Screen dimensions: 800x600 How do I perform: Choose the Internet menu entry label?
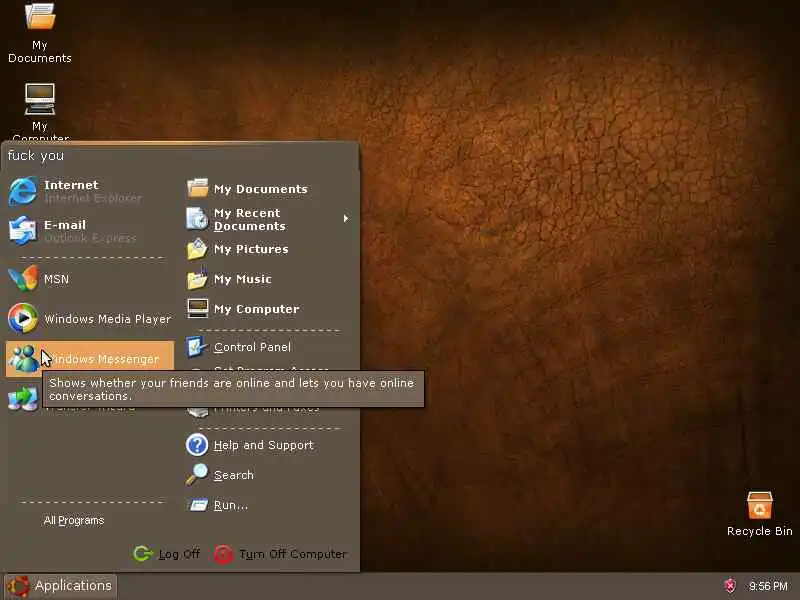(x=71, y=185)
